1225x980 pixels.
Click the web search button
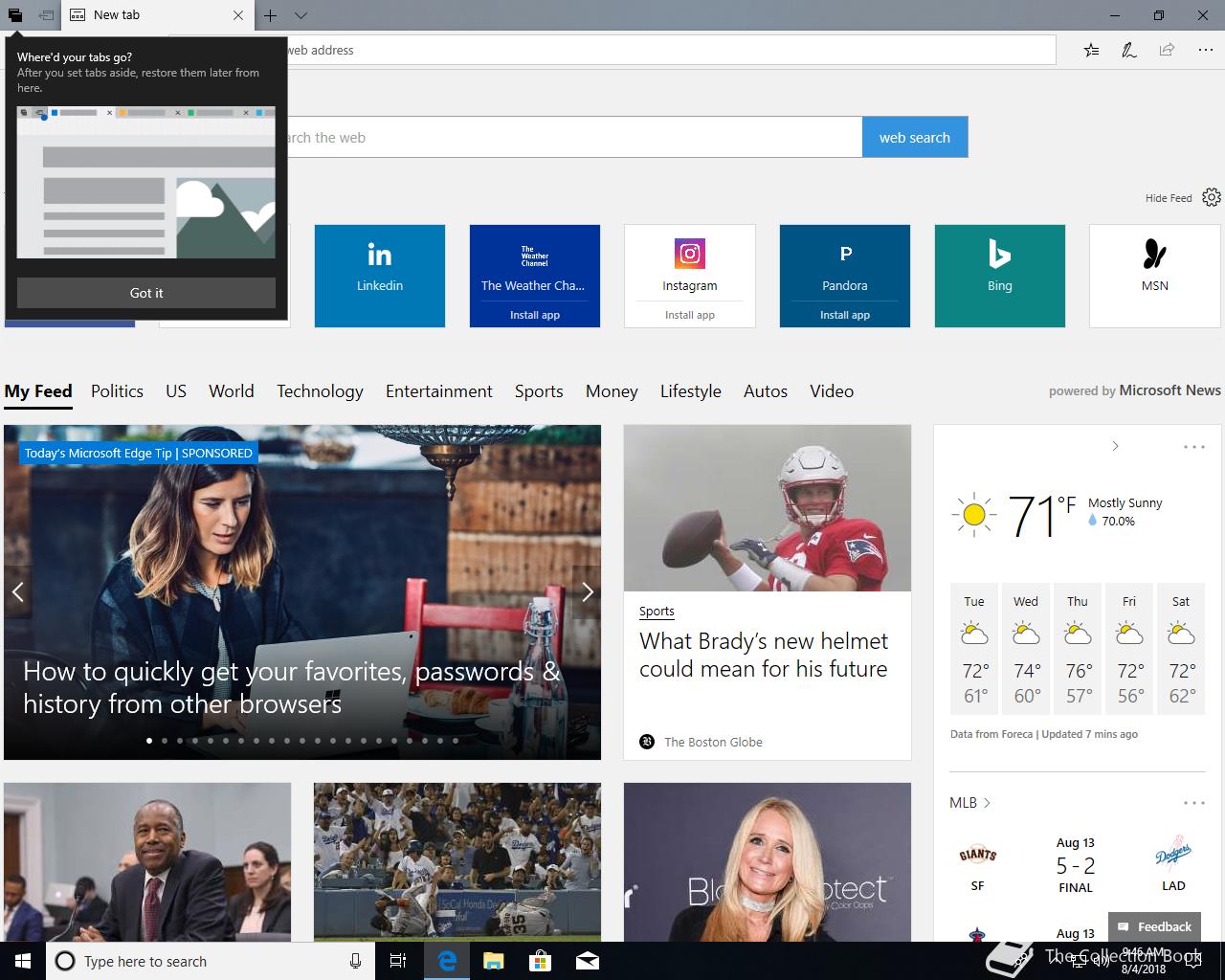click(x=915, y=137)
